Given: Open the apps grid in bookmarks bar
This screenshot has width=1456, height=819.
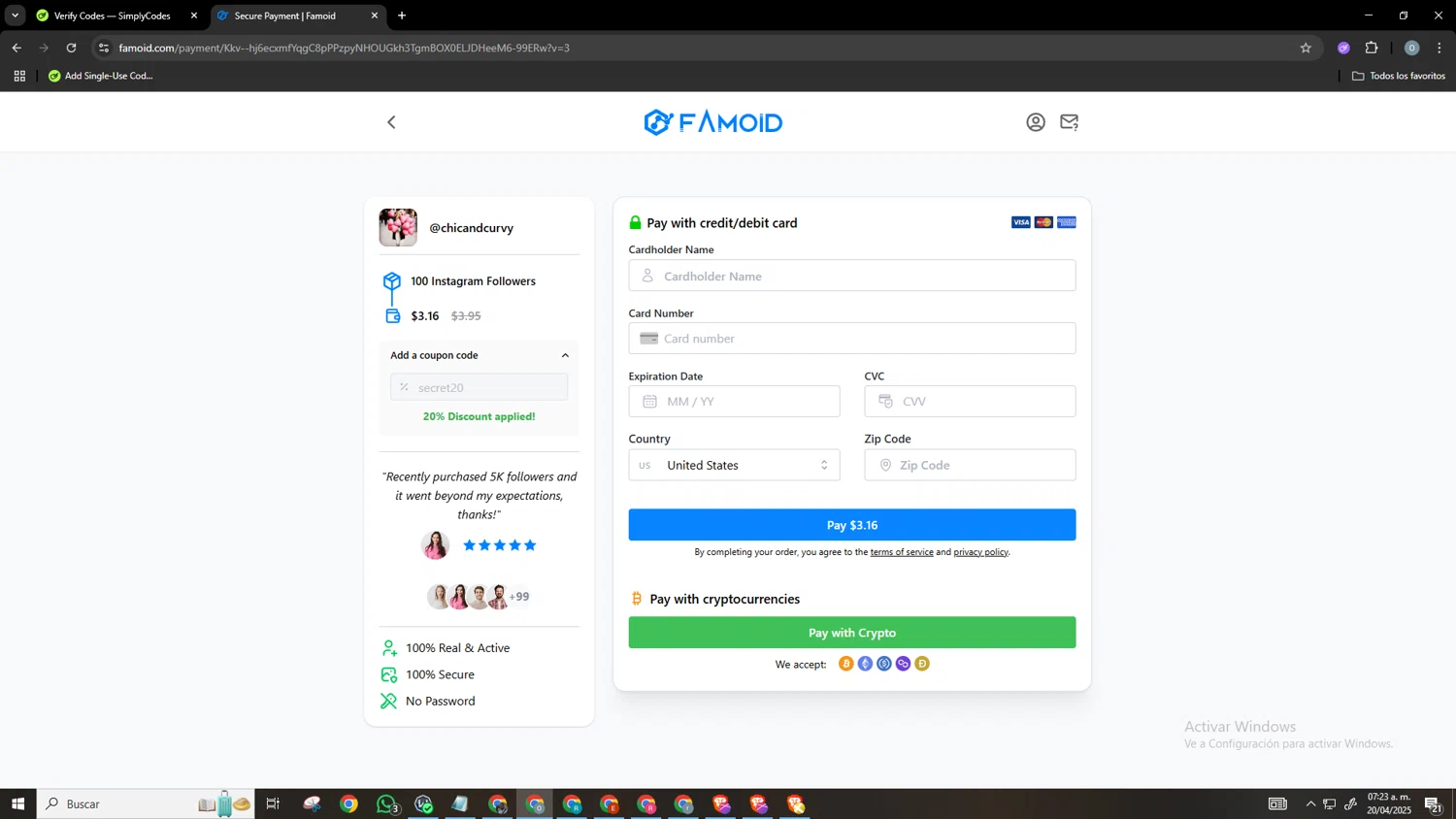Looking at the screenshot, I should (x=19, y=76).
